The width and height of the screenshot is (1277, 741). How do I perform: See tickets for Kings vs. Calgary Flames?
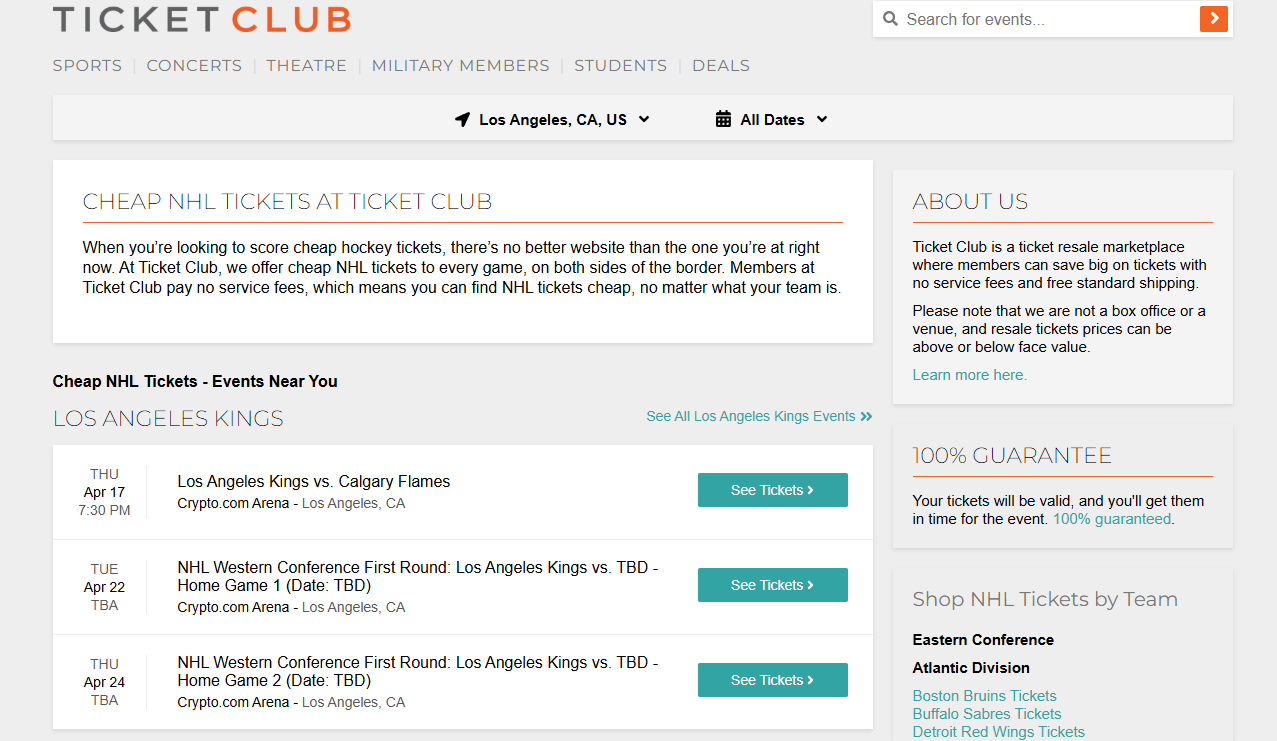772,490
